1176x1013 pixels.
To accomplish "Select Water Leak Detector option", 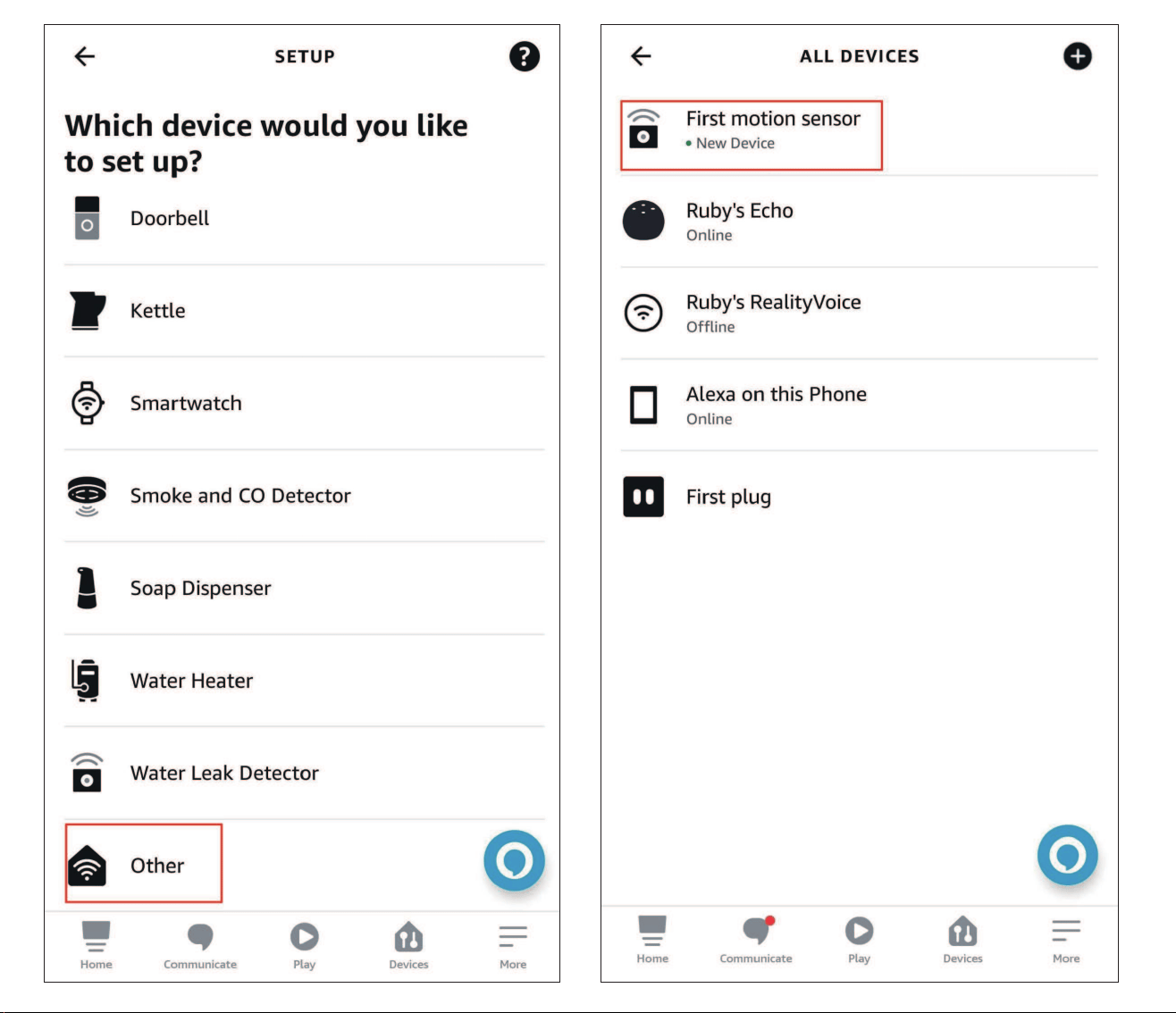I will coord(305,774).
